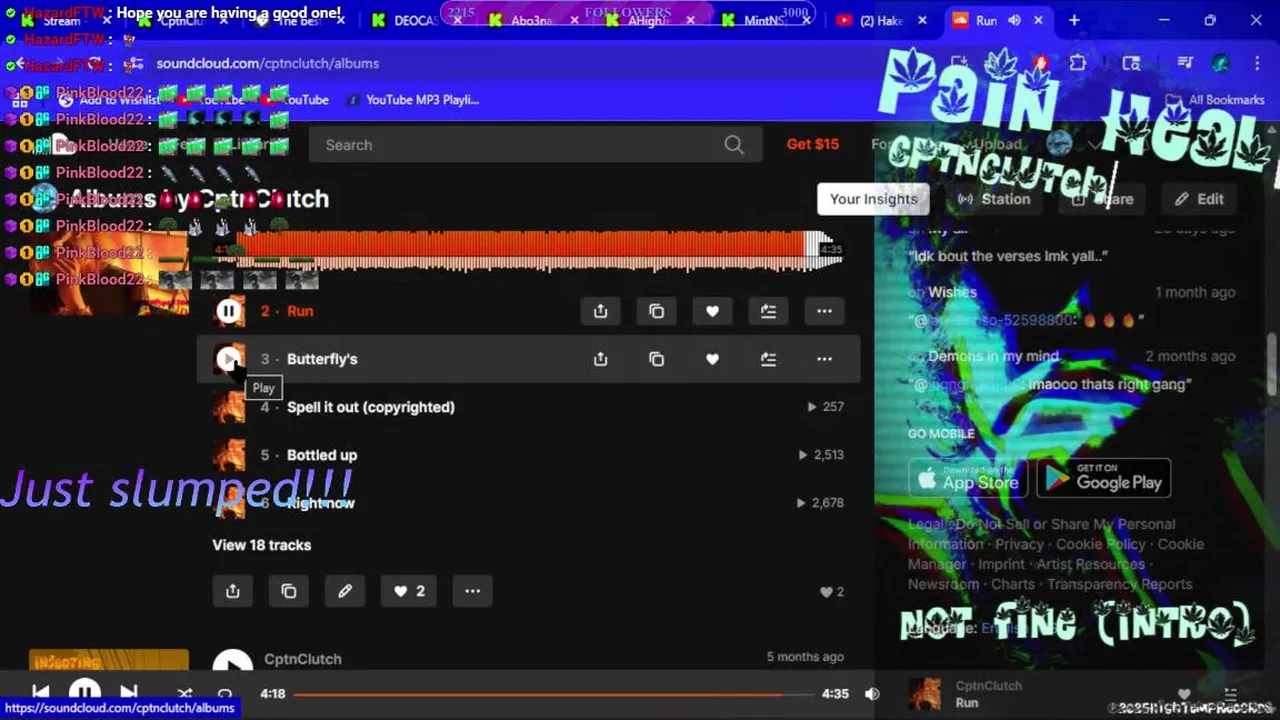
Task: Play the track Butterfly's
Action: tap(229, 359)
